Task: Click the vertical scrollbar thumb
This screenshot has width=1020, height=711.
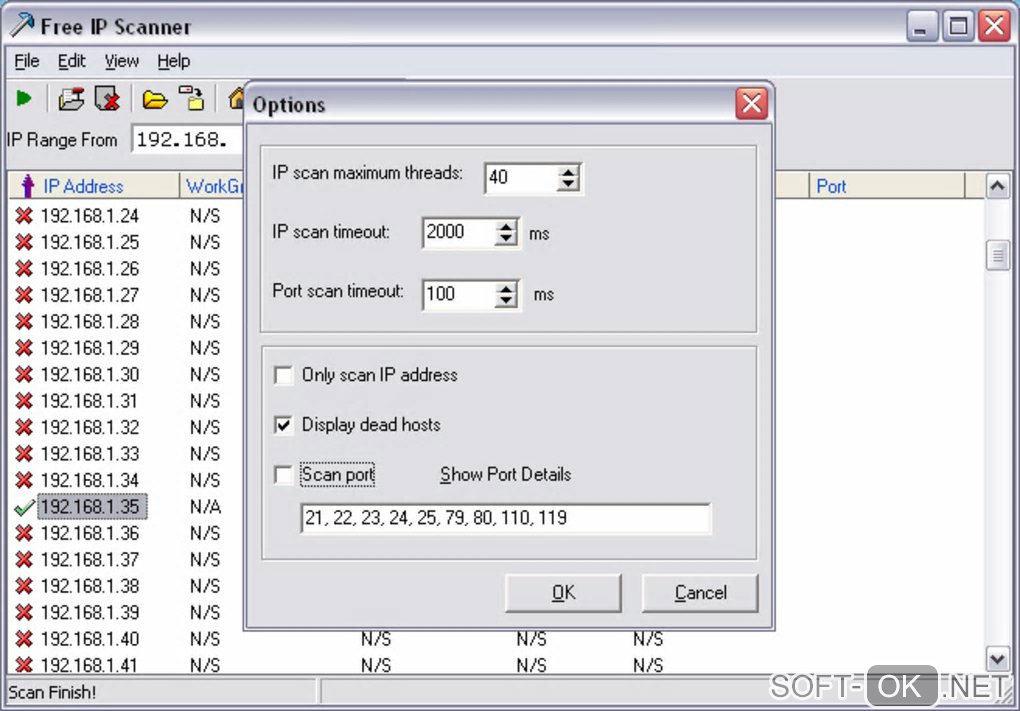Action: (997, 254)
